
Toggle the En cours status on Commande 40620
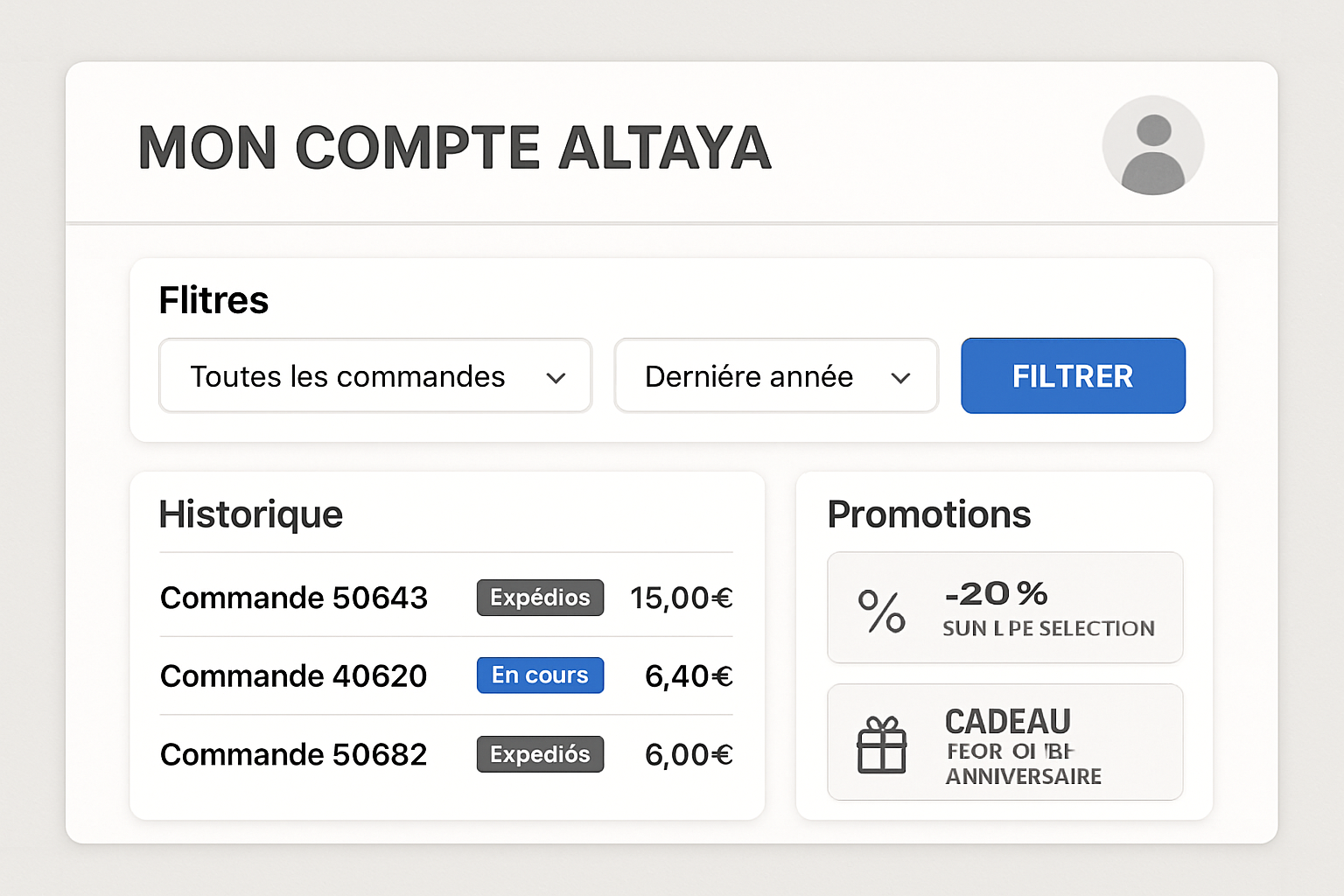540,675
